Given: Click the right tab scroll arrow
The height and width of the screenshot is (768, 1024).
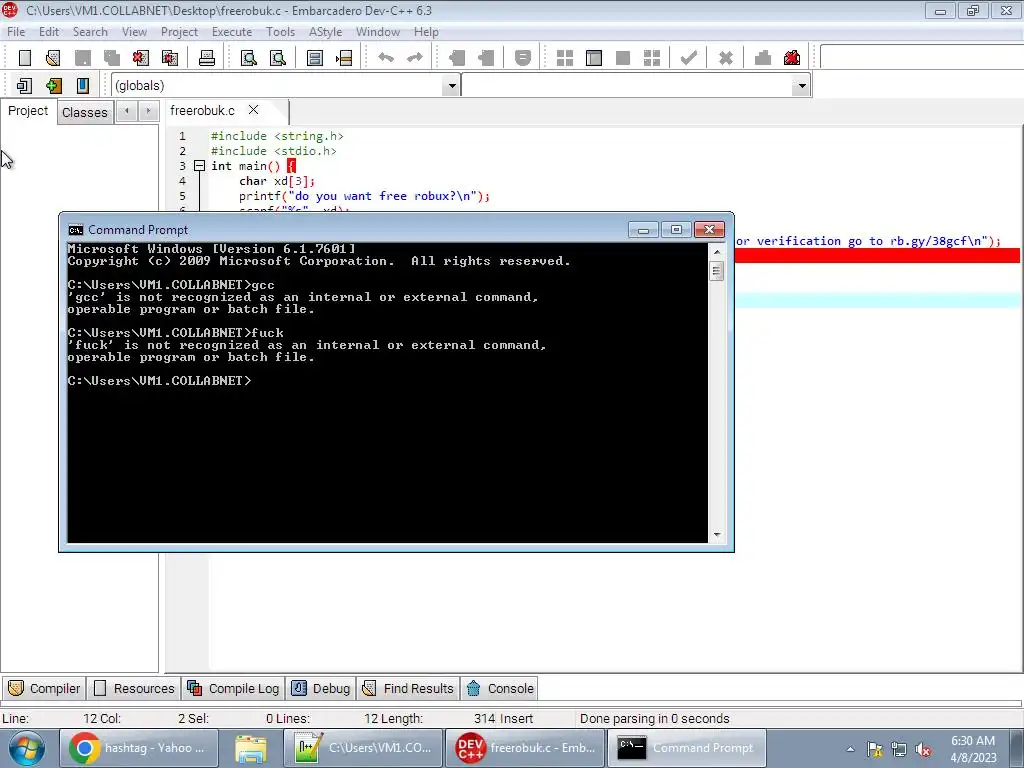Looking at the screenshot, I should 149,112.
